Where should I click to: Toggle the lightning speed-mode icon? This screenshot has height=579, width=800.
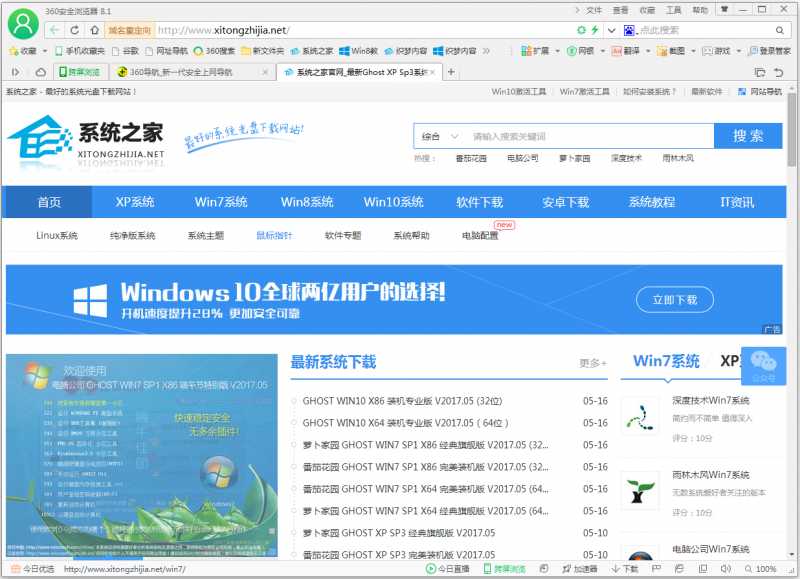[x=595, y=30]
